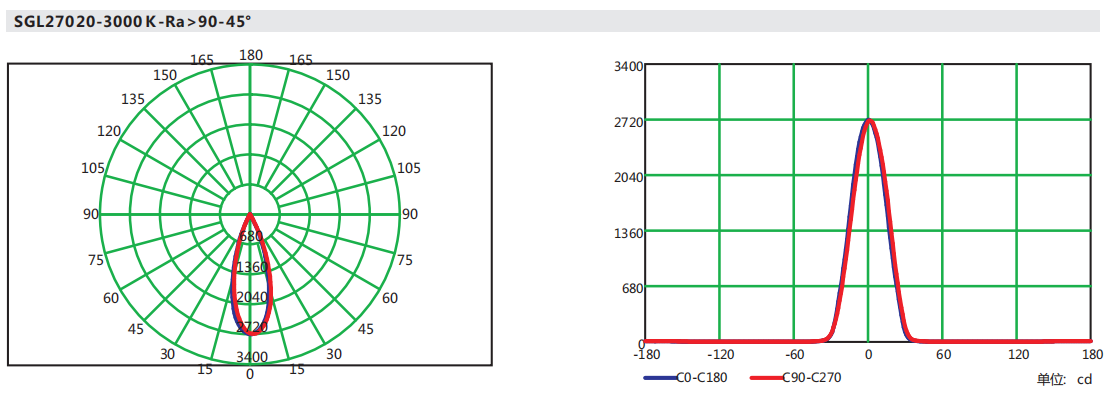Click the 0 label on the line chart x-axis
The height and width of the screenshot is (398, 1114).
868,354
